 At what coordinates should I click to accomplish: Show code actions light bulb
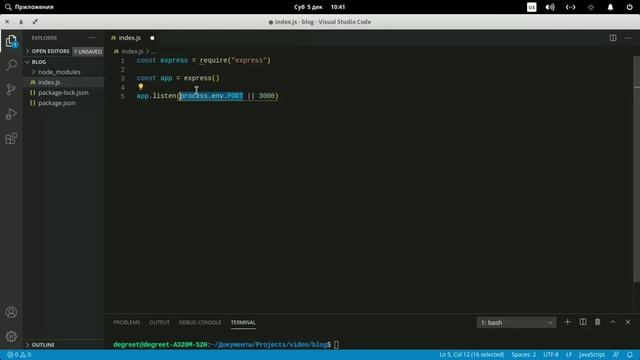[x=141, y=87]
